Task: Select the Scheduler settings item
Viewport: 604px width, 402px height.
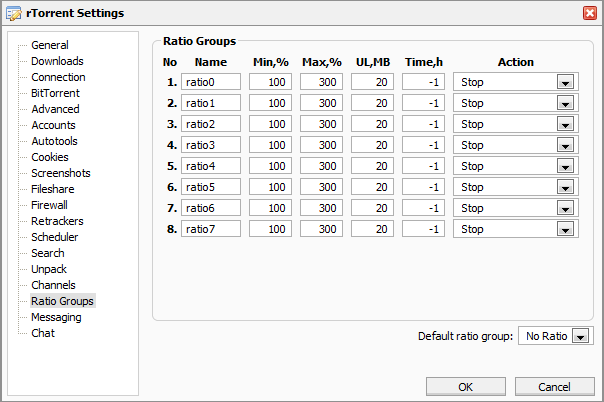Action: [55, 237]
